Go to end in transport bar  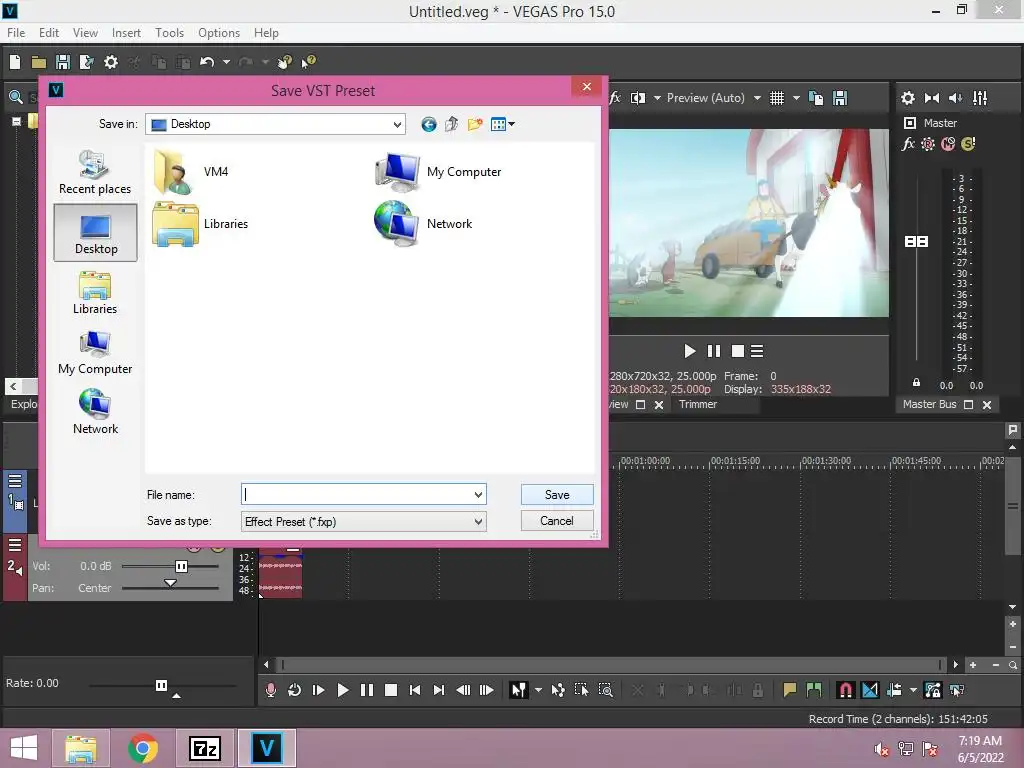(x=439, y=690)
